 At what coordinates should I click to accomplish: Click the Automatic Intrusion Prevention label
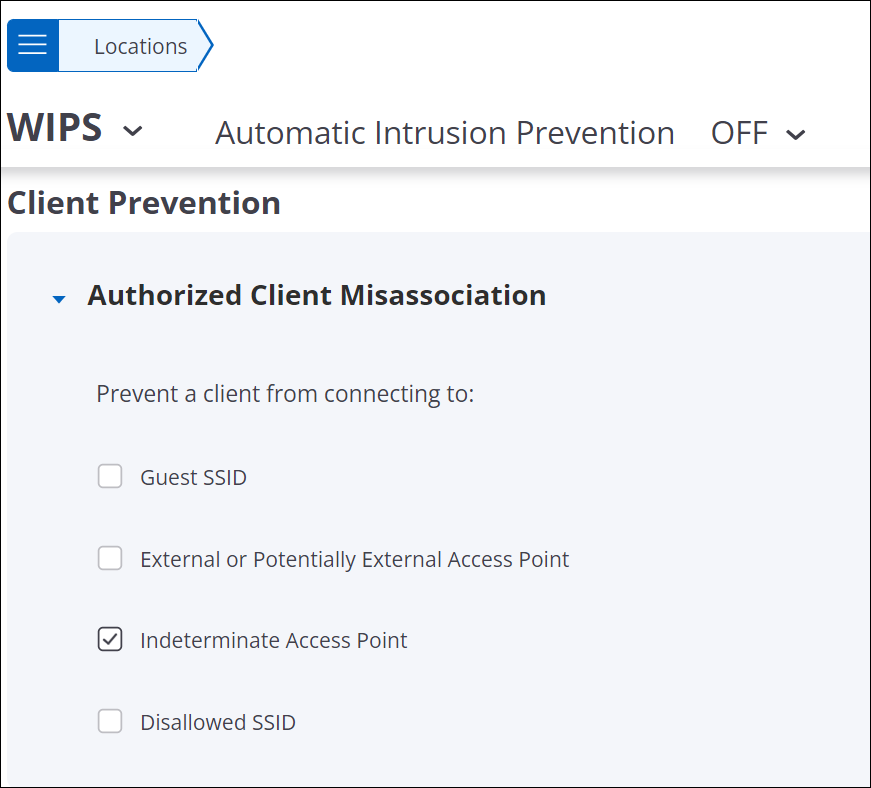(x=445, y=133)
